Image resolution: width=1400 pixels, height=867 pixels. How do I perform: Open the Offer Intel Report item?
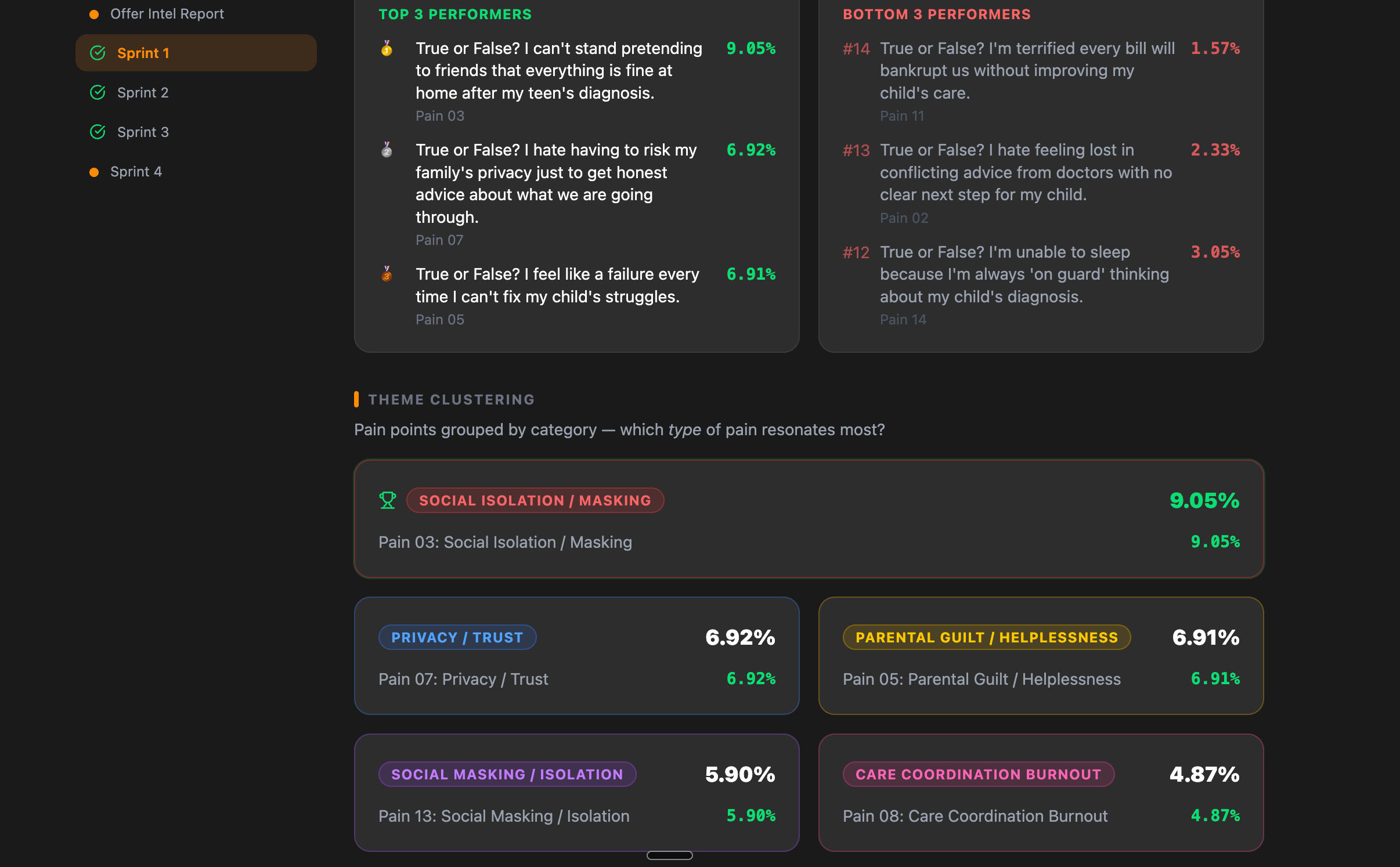167,14
